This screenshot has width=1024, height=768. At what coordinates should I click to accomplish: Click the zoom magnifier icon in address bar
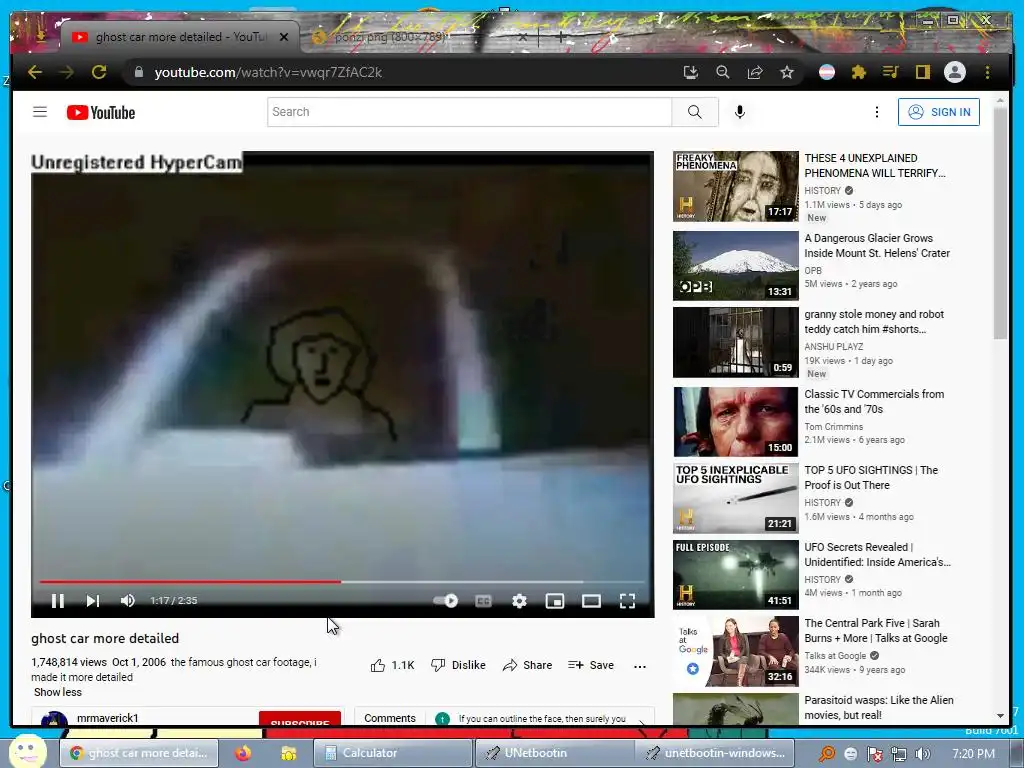click(722, 72)
